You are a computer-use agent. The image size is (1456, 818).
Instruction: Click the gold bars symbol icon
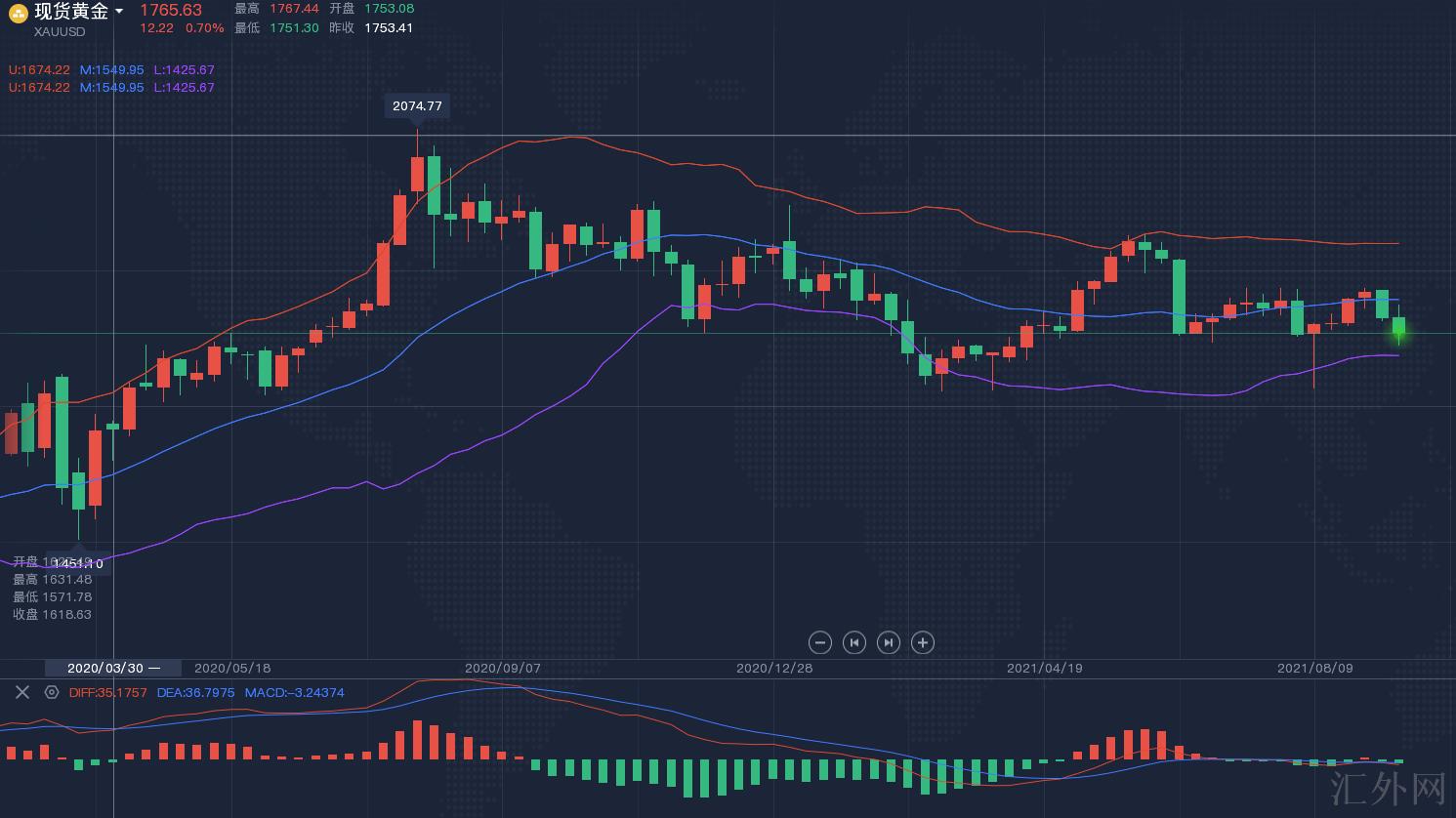[18, 13]
